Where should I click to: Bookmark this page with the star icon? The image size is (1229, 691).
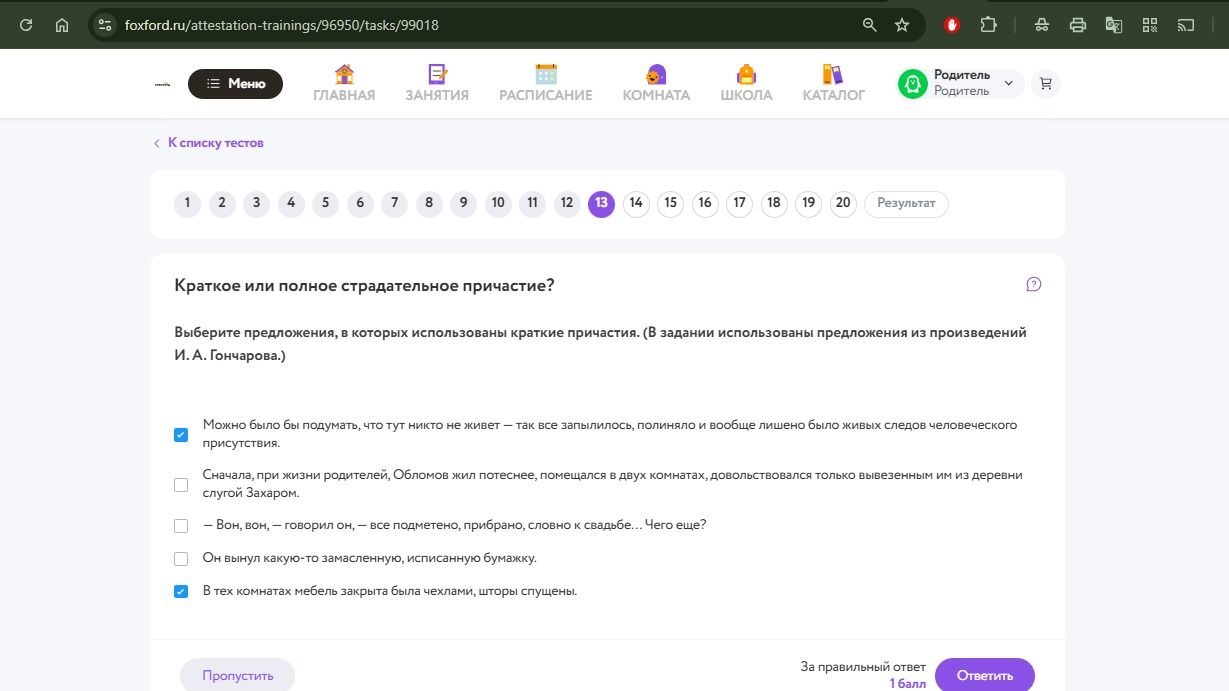(902, 25)
